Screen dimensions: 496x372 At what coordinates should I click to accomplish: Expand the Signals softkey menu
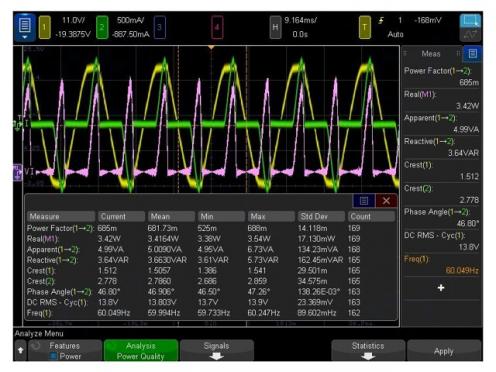(217, 351)
